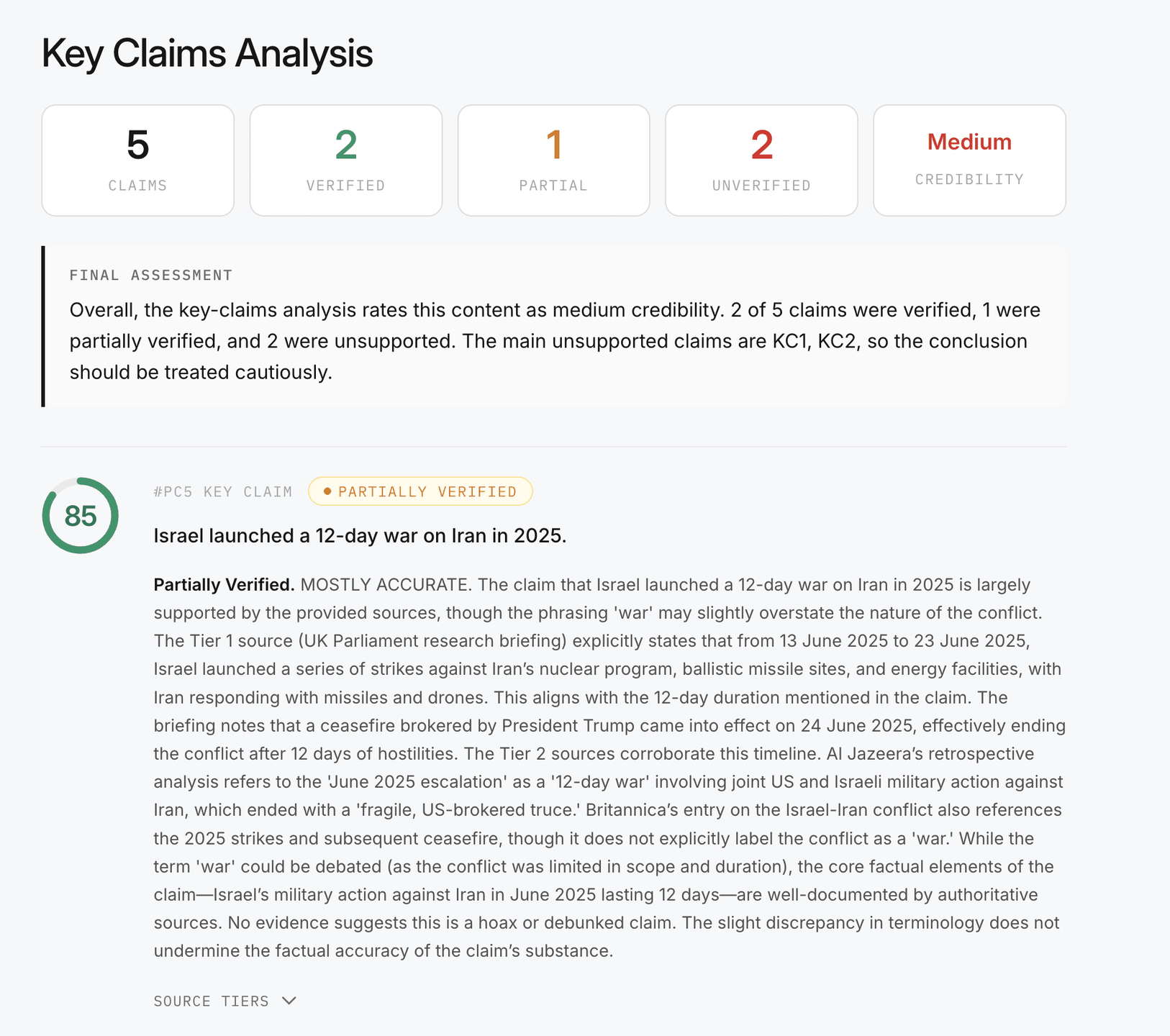Click the red Medium credibility text
The height and width of the screenshot is (1036, 1170).
click(969, 142)
